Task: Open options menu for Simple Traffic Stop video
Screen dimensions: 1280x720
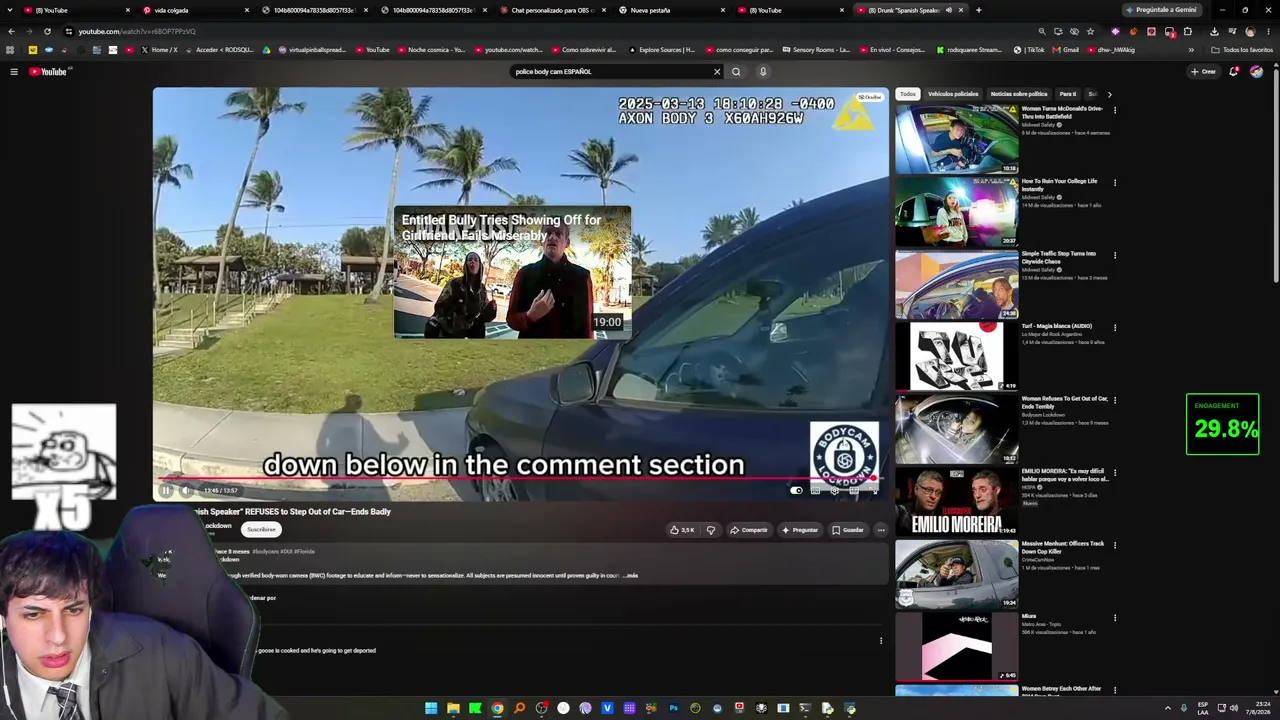Action: tap(1115, 255)
